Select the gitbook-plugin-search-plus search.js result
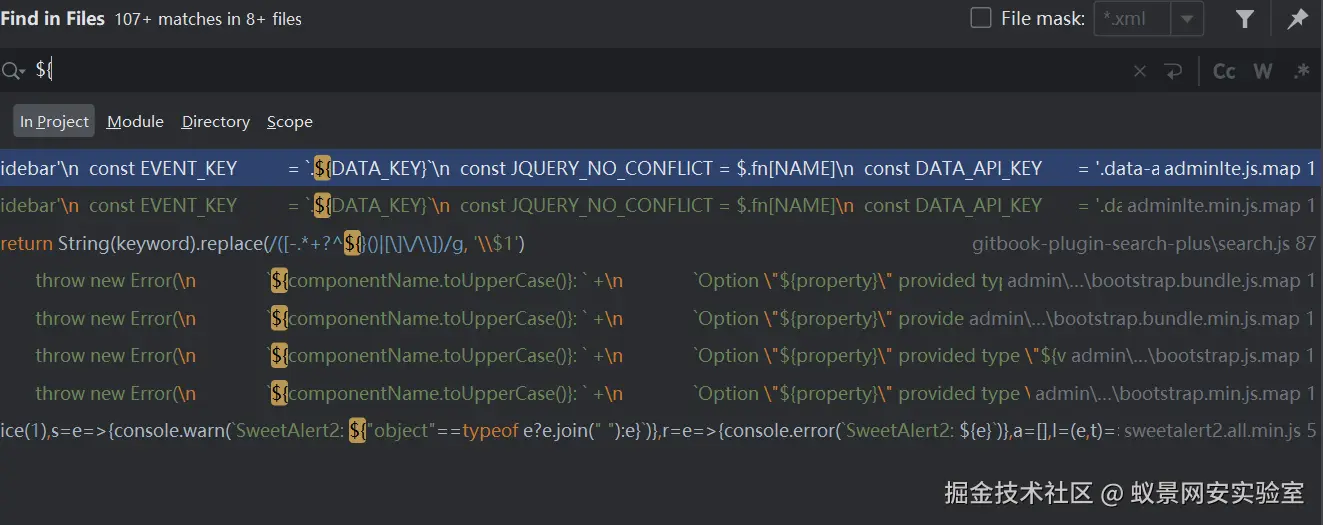This screenshot has height=525, width=1323. coord(661,243)
